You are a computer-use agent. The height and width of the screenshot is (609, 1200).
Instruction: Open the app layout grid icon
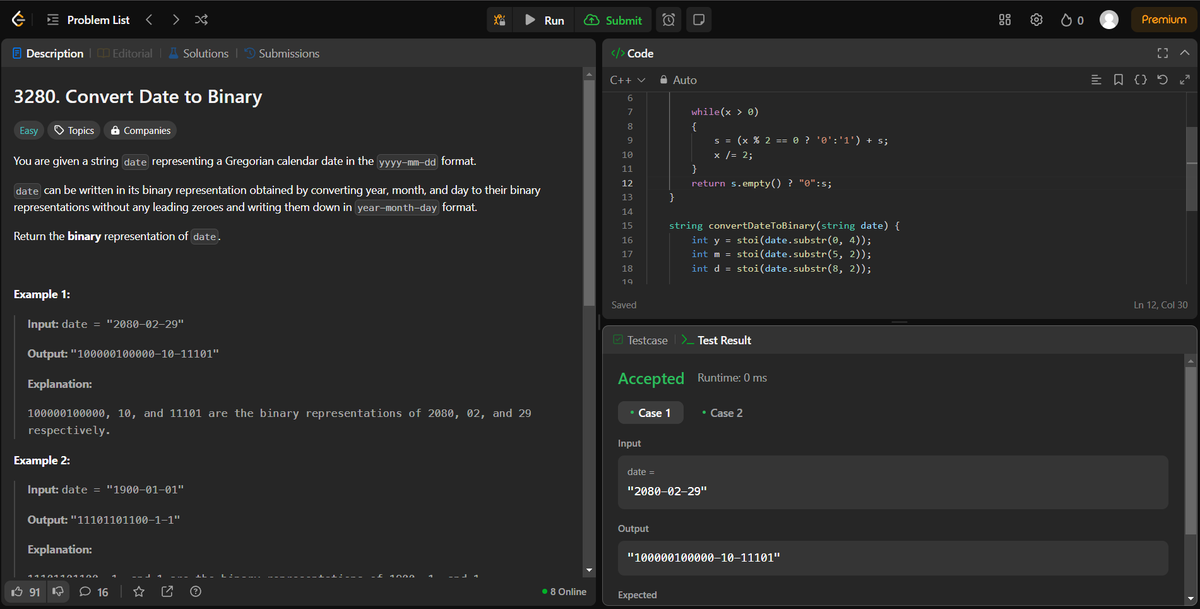click(x=1004, y=19)
